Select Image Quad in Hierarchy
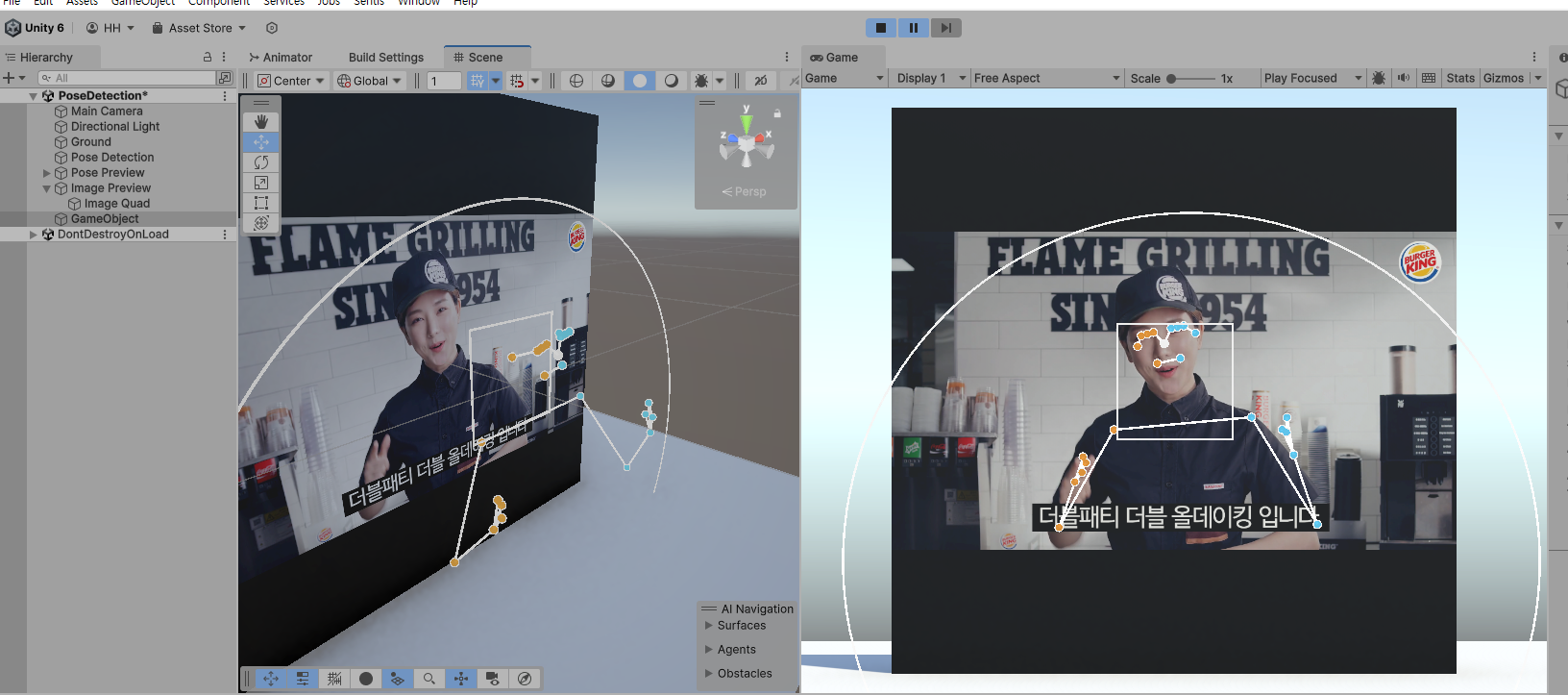Viewport: 1568px width, 695px height. click(x=117, y=204)
